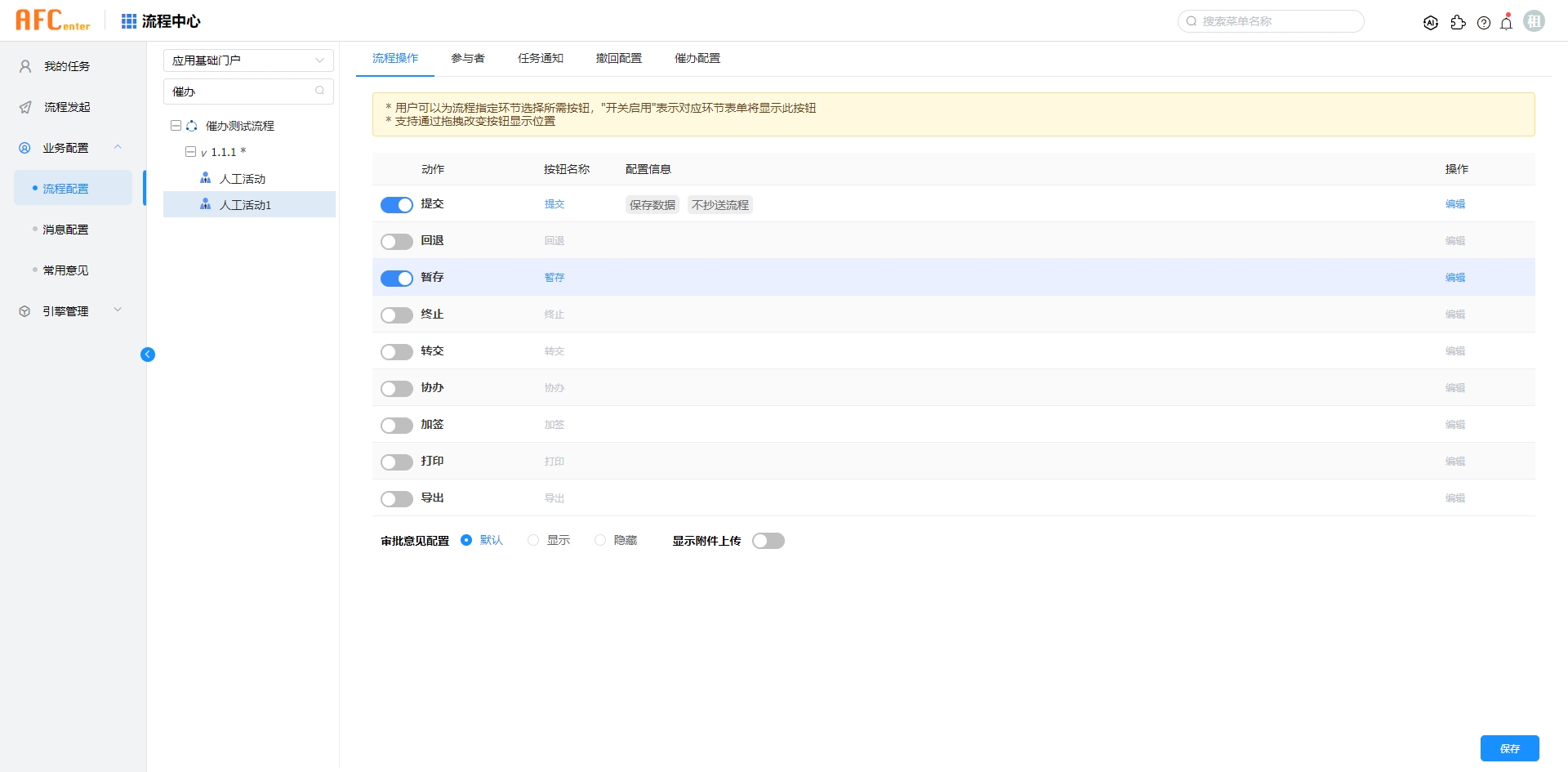Screen dimensions: 1568x772
Task: Click the 流程中心 grid menu icon
Action: coord(129,21)
